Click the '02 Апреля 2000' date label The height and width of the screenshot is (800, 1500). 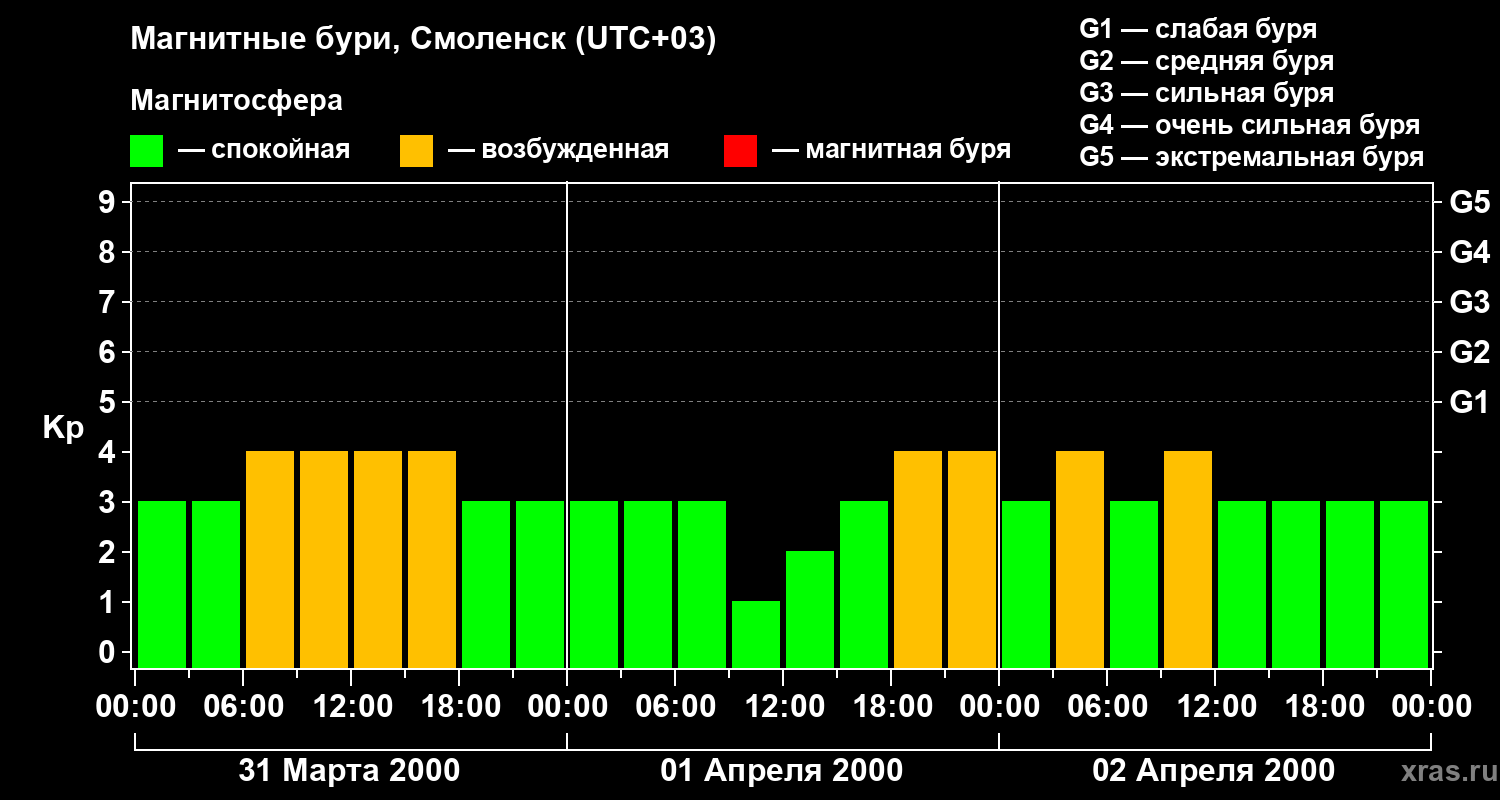coord(1213,770)
